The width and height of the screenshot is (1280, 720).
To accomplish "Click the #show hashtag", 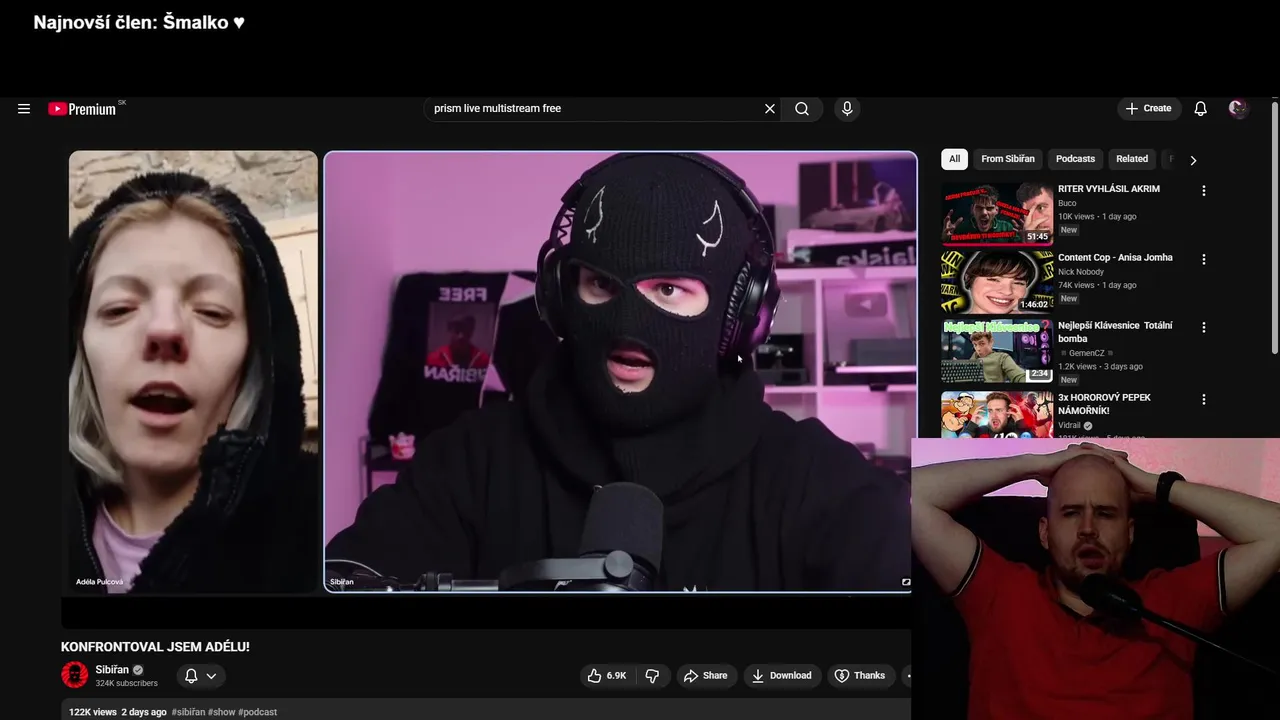I will [221, 712].
